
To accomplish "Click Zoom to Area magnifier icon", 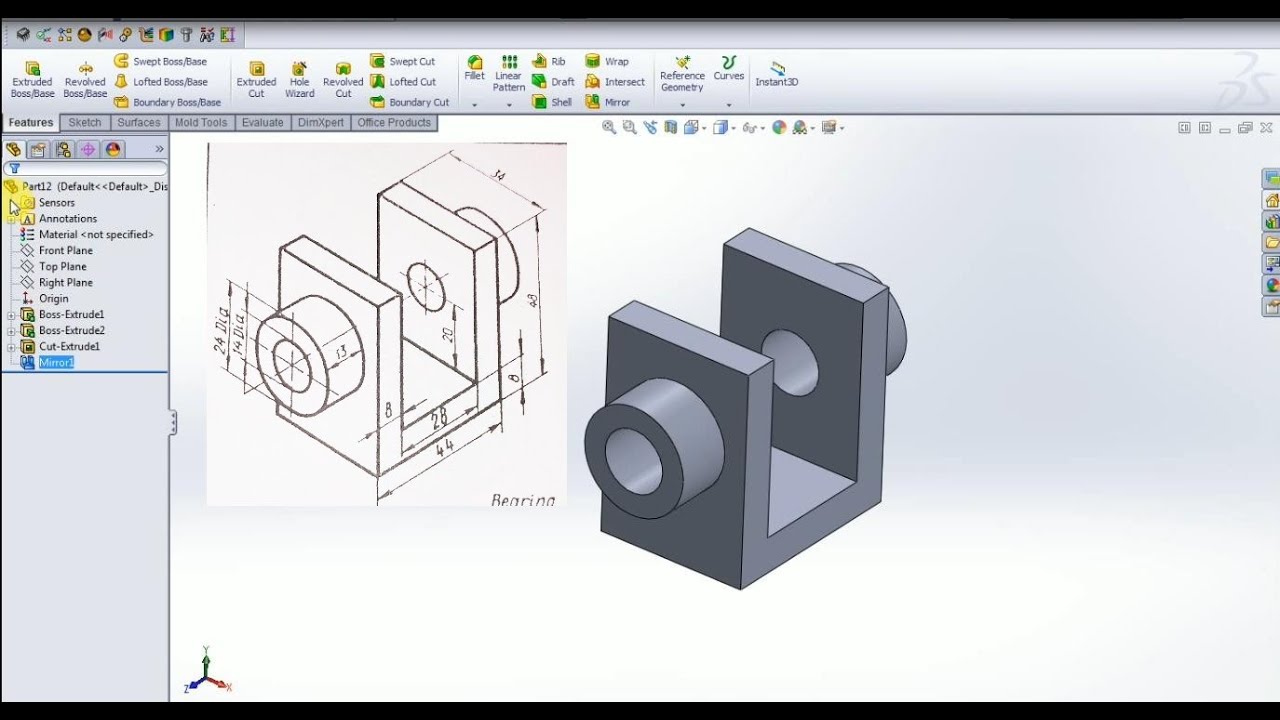I will (x=629, y=127).
